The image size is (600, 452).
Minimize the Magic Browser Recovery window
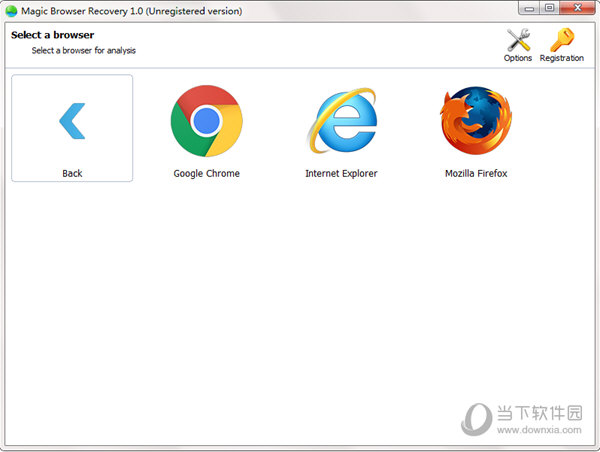[529, 8]
